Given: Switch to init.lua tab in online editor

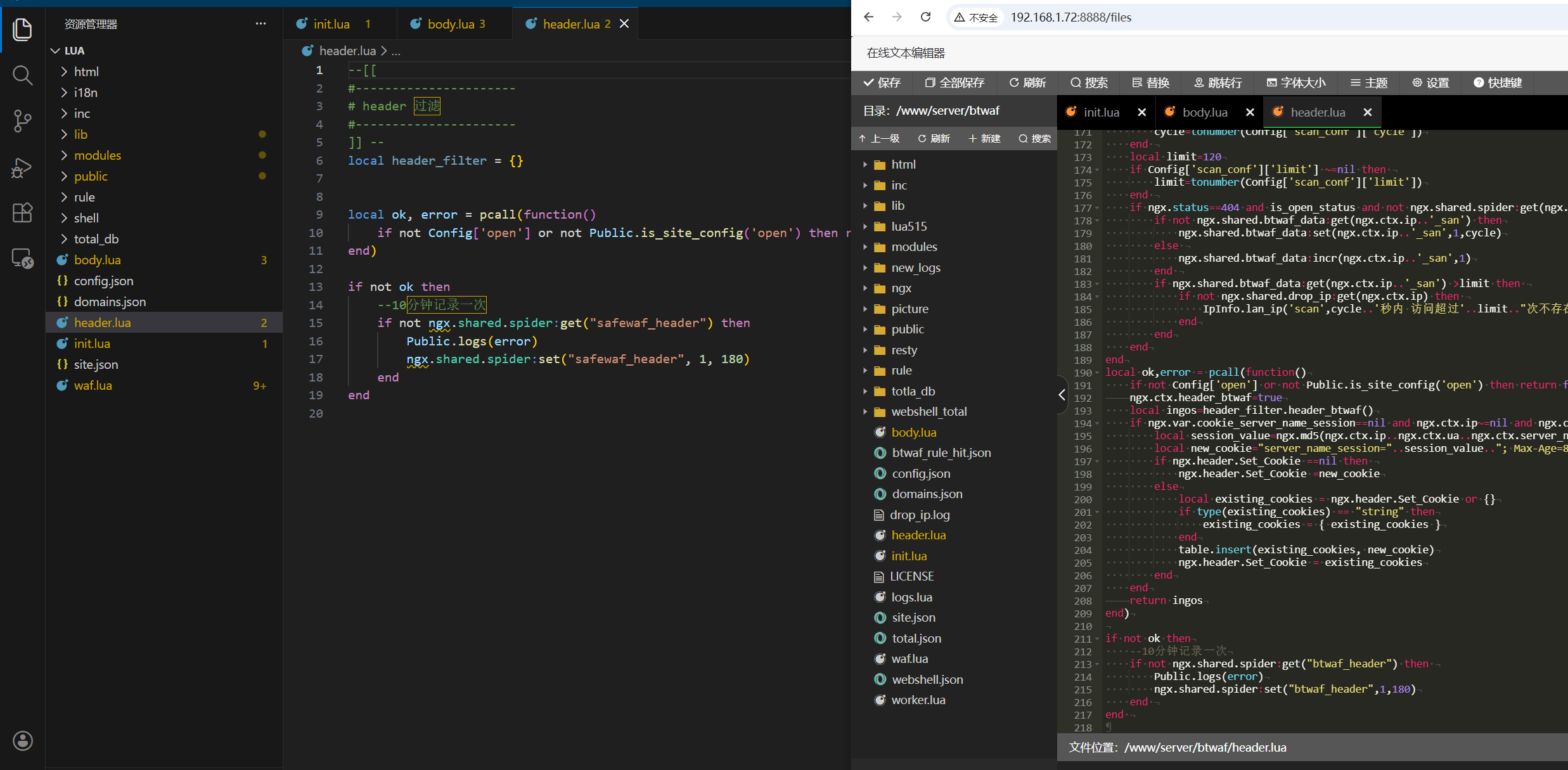Looking at the screenshot, I should pos(1101,112).
